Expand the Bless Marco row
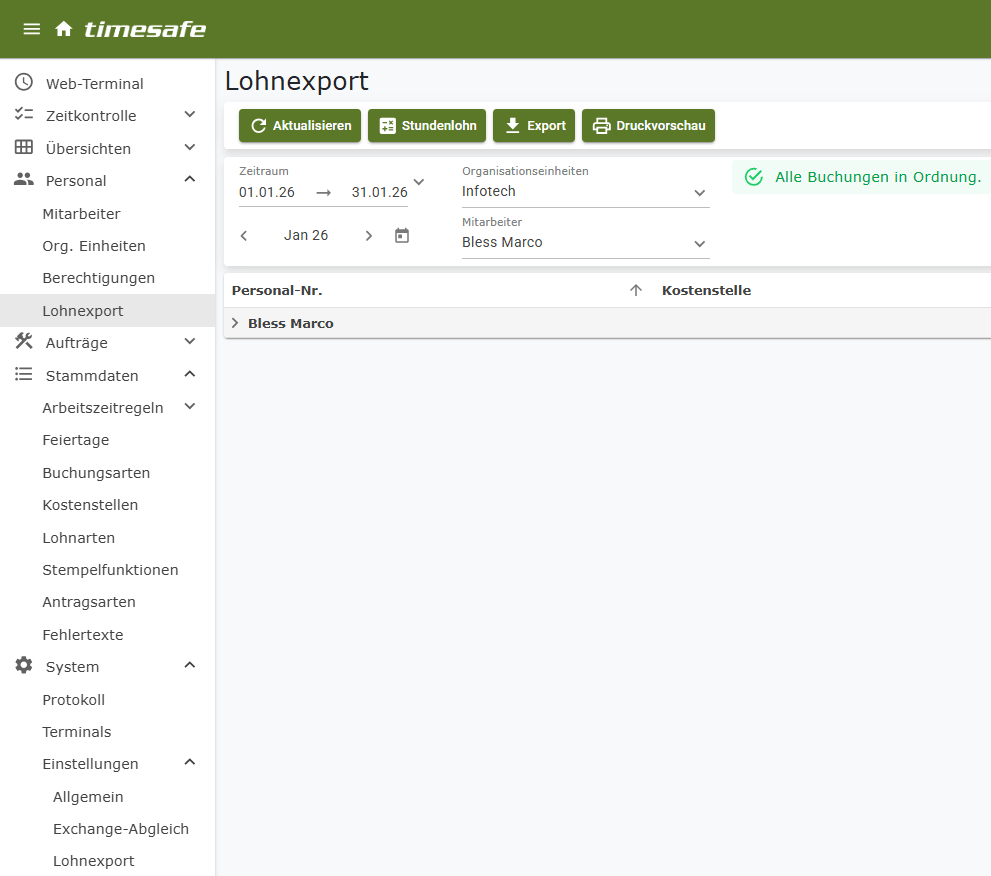Image resolution: width=991 pixels, height=876 pixels. 235,324
